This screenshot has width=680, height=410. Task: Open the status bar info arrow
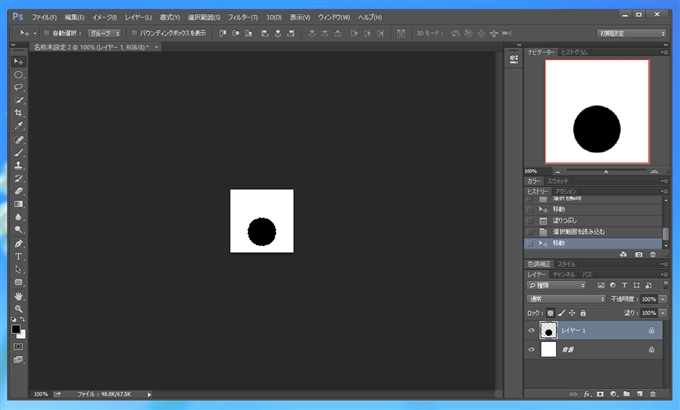click(149, 394)
